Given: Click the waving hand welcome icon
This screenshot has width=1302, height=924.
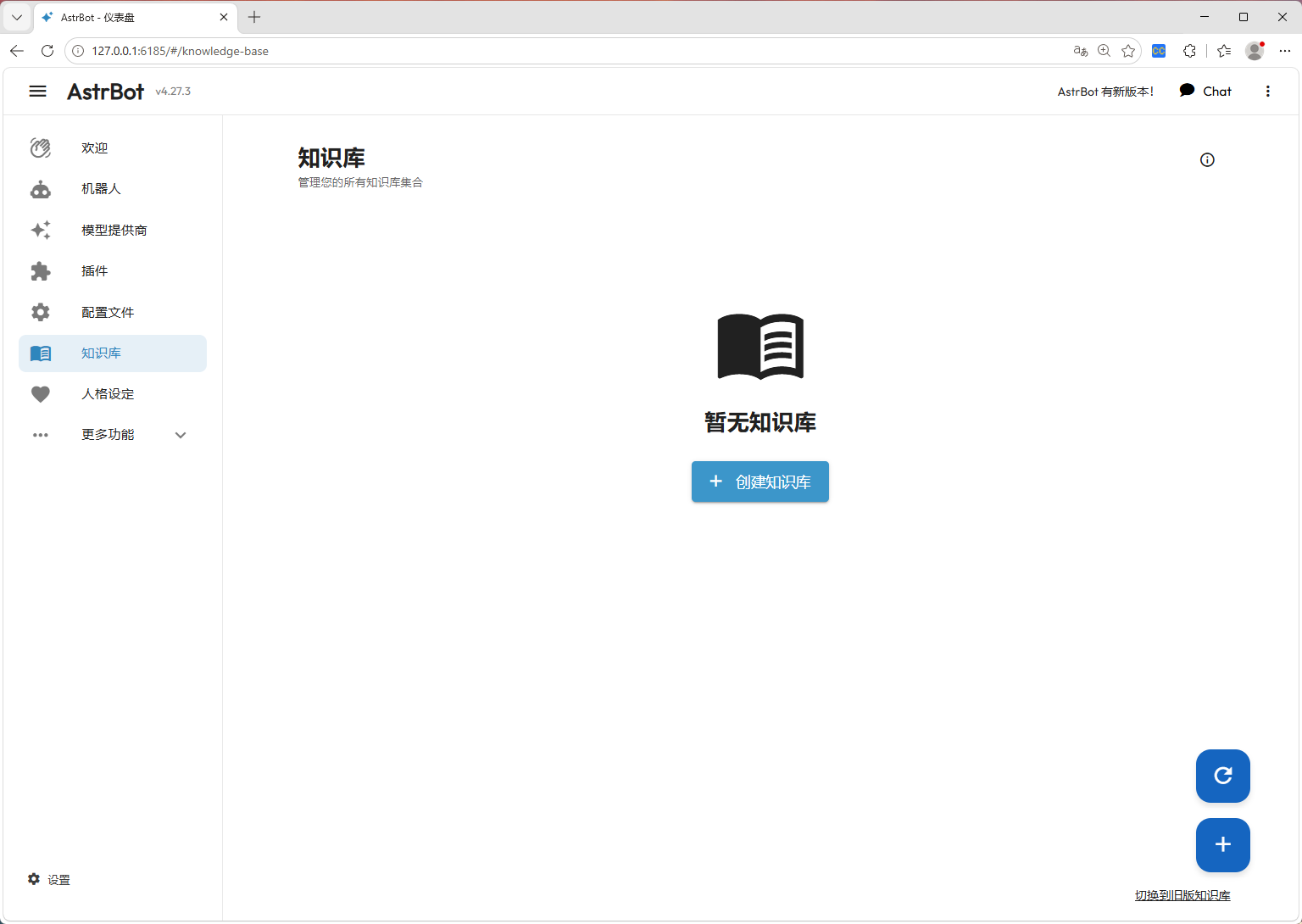Looking at the screenshot, I should (41, 148).
